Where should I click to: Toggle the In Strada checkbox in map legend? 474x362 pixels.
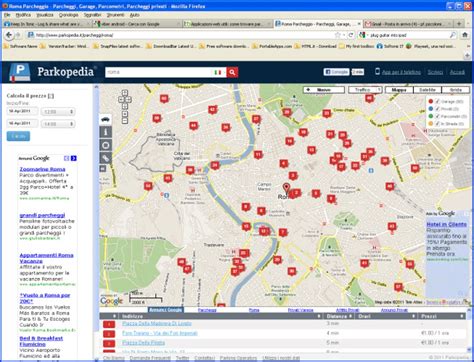tap(437, 123)
